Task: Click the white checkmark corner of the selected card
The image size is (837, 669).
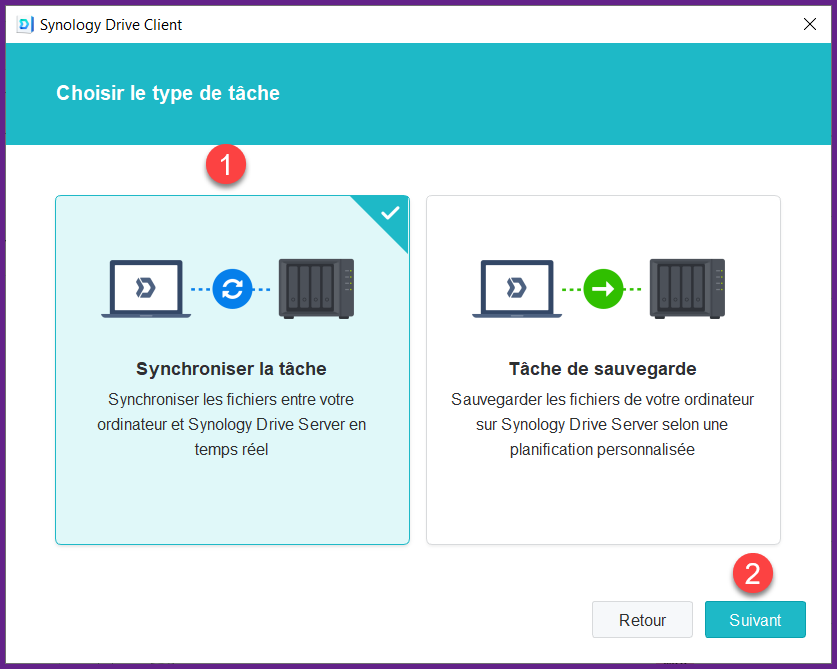Action: point(389,213)
